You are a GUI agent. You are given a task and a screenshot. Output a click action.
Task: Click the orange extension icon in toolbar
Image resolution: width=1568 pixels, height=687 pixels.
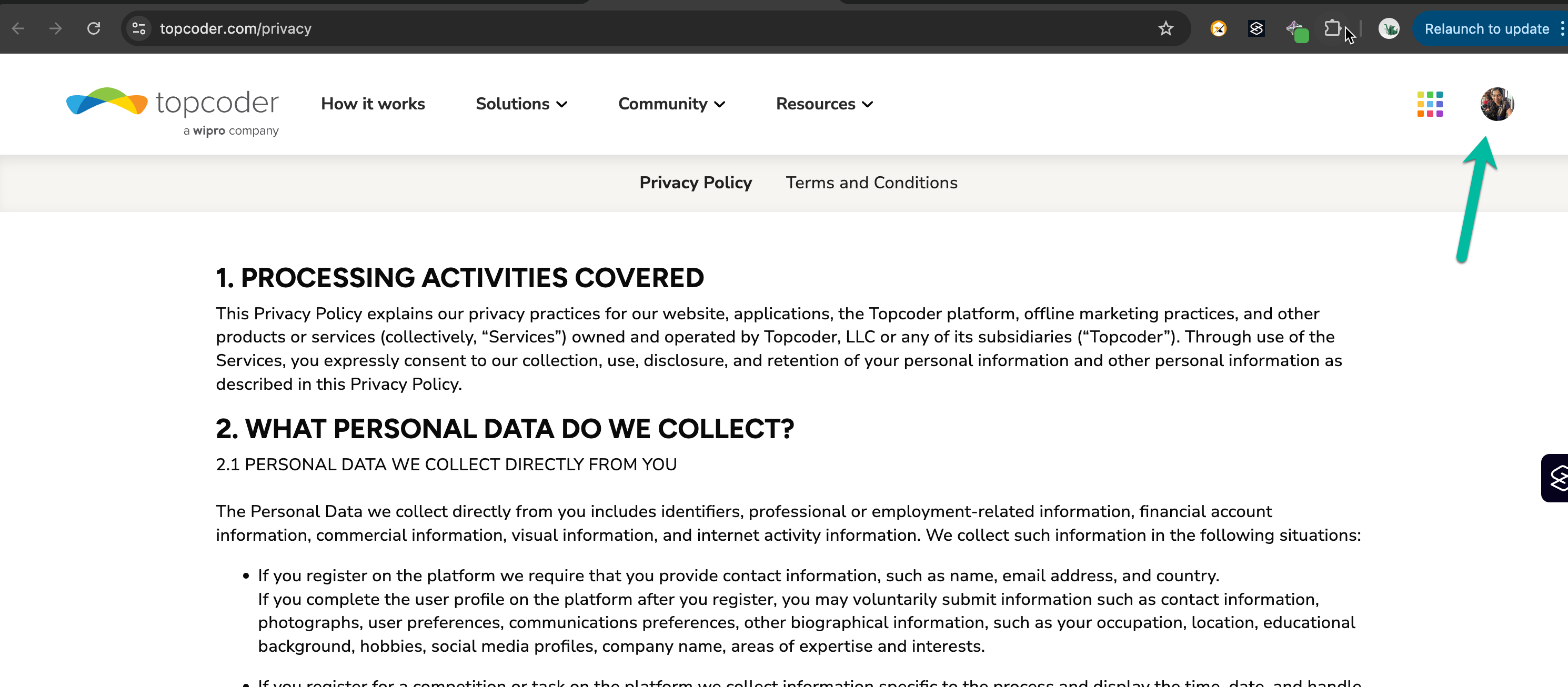[x=1218, y=28]
